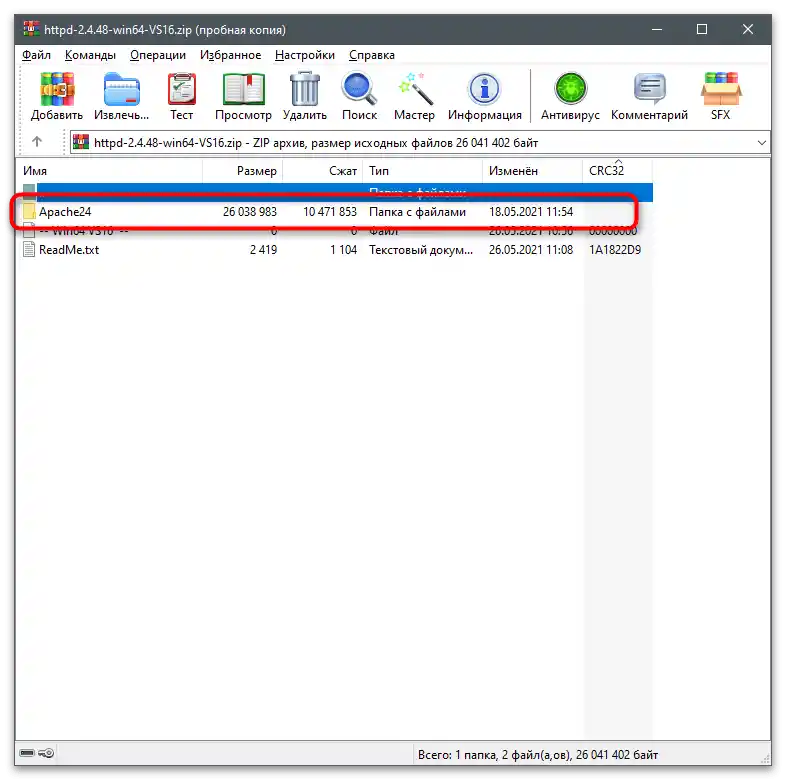Close the WinRAR window
The width and height of the screenshot is (786, 780).
click(748, 29)
